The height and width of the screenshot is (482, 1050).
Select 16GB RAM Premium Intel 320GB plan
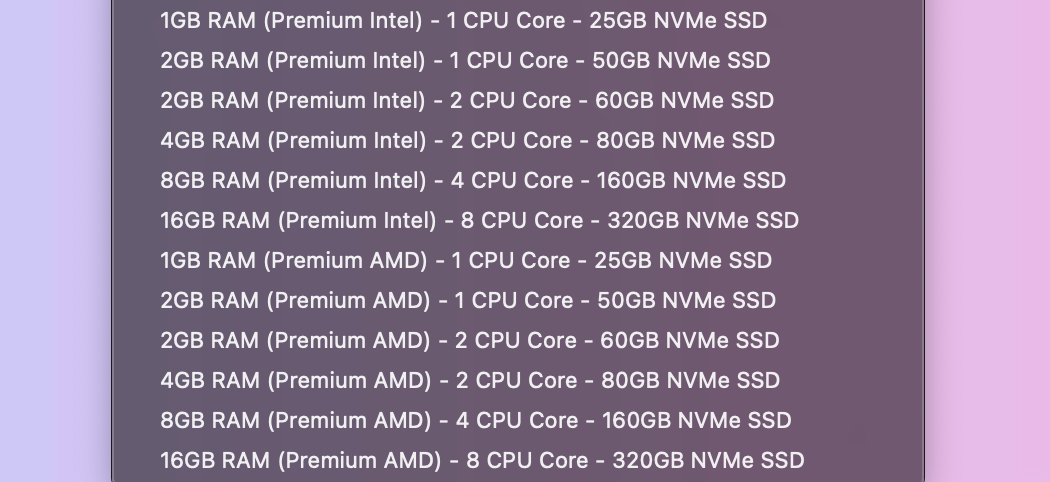click(x=479, y=220)
